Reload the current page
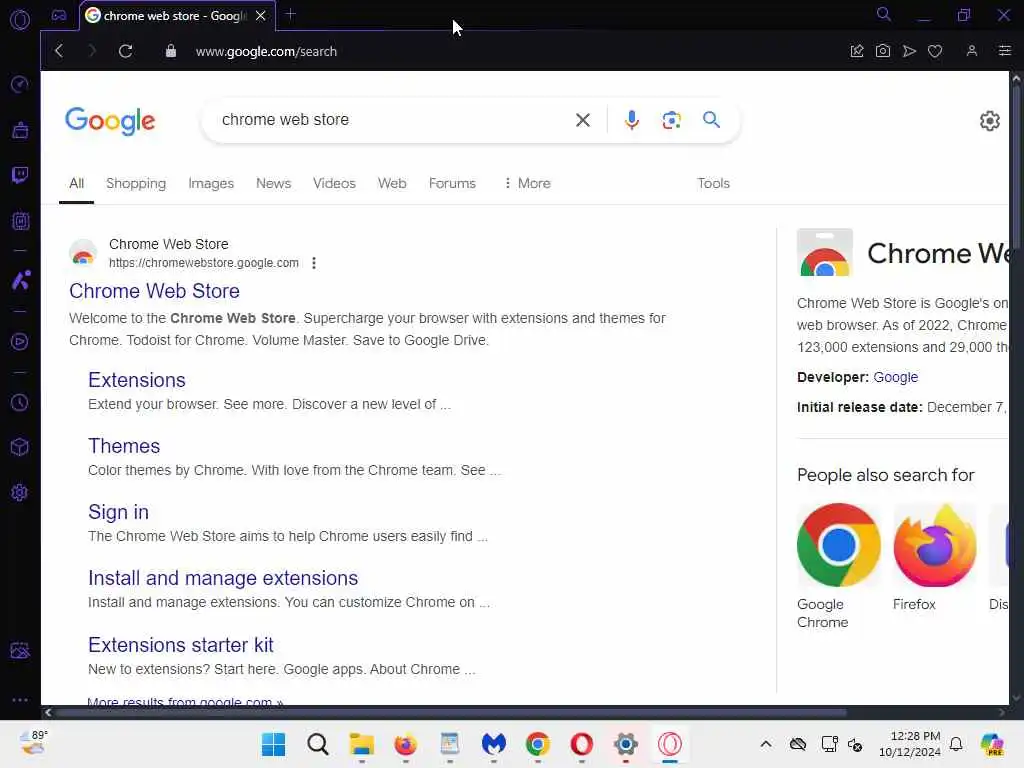The width and height of the screenshot is (1024, 768). pyautogui.click(x=125, y=51)
